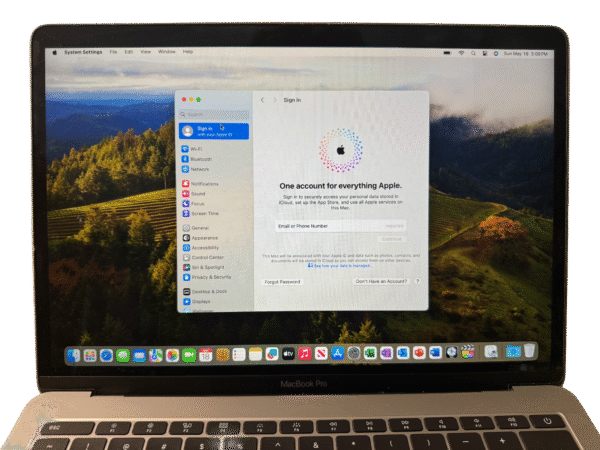Click the Continue button
The height and width of the screenshot is (450, 600).
click(391, 239)
